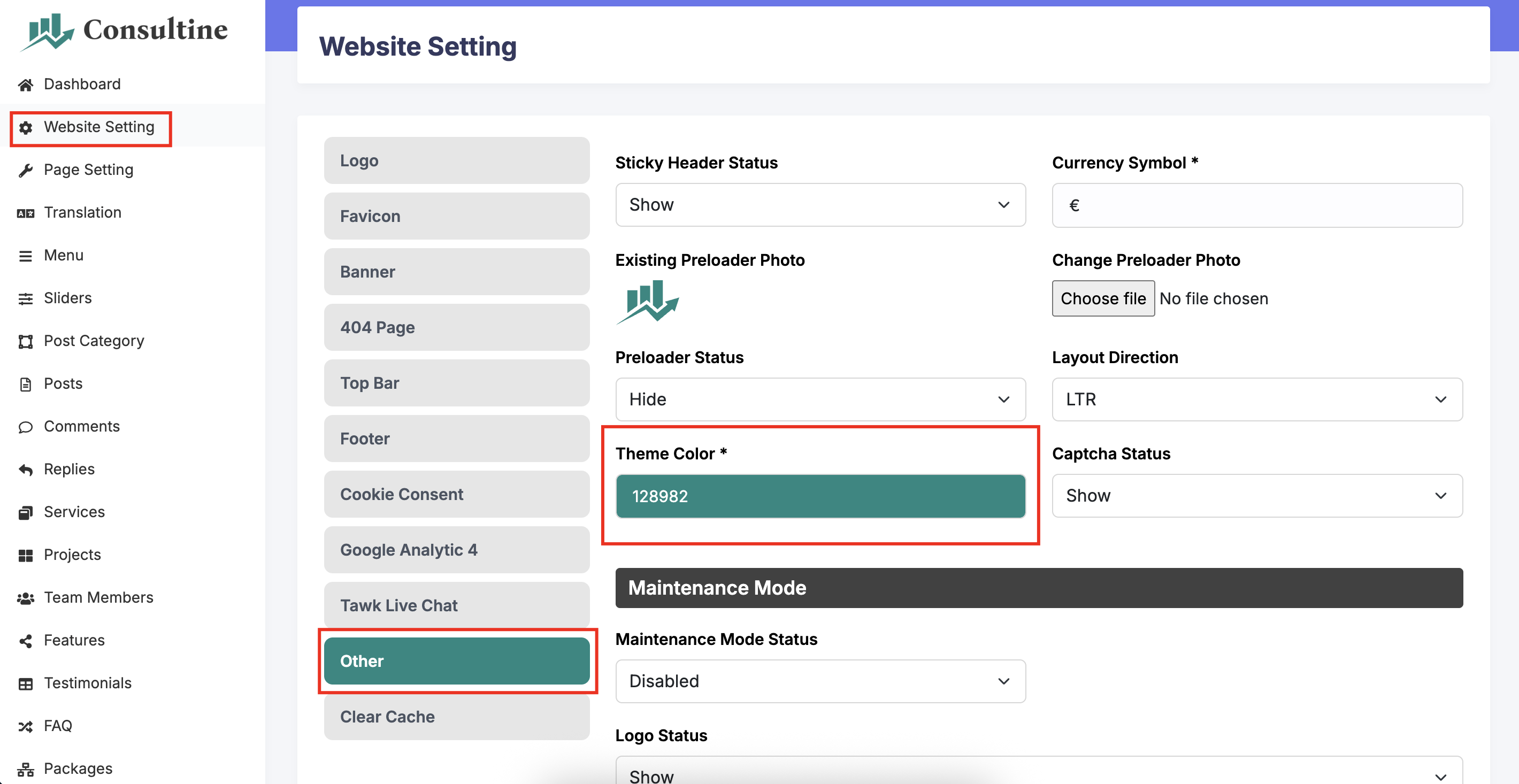1519x784 pixels.
Task: Click the Dashboard home icon
Action: click(x=25, y=85)
